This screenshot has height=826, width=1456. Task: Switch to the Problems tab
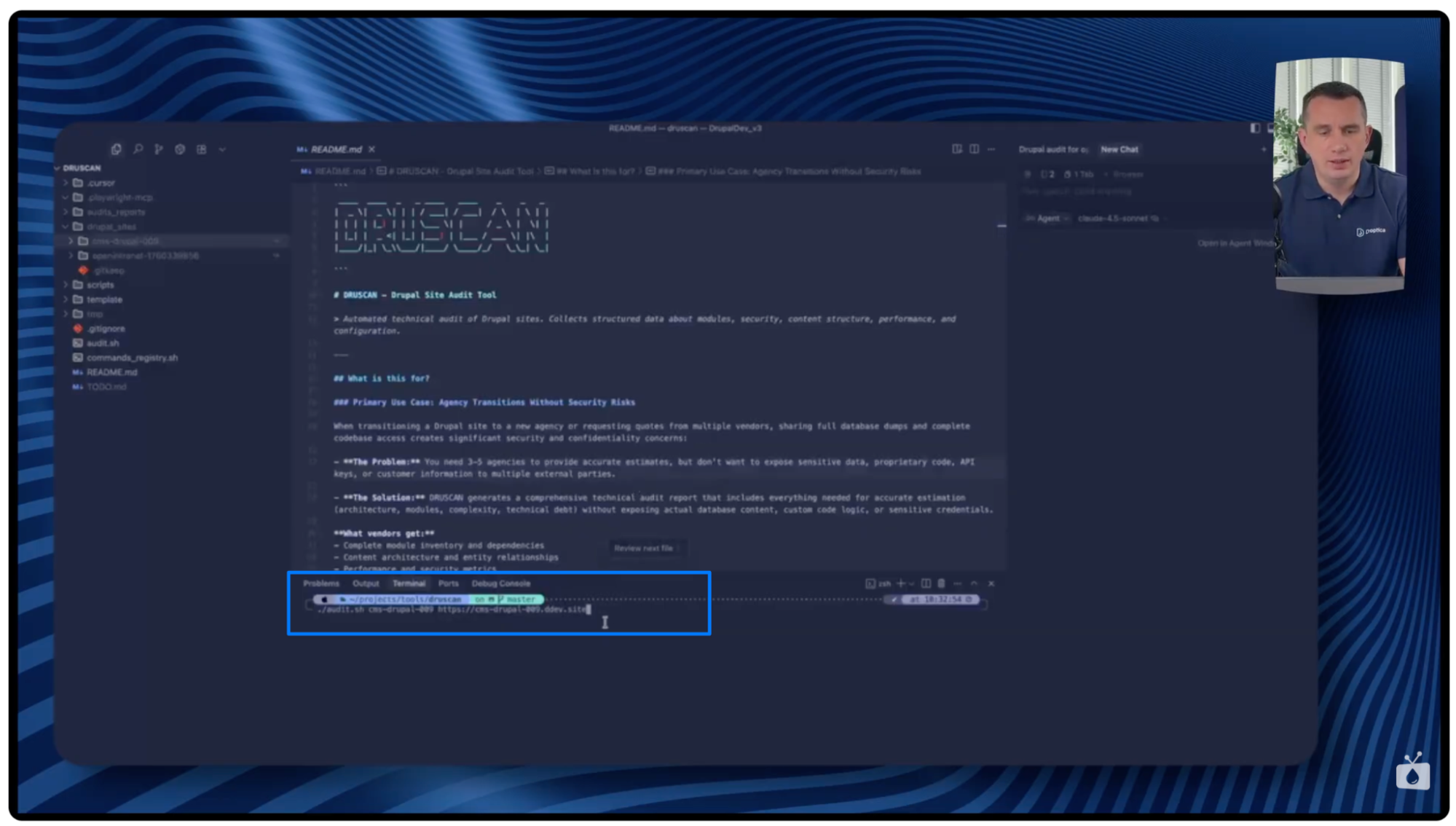tap(320, 583)
